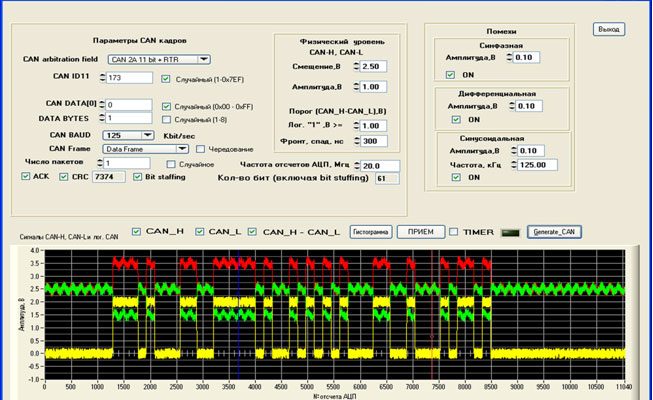Viewport: 653px width, 400px height.
Task: Open the Гистограмма histogram button
Action: (369, 232)
